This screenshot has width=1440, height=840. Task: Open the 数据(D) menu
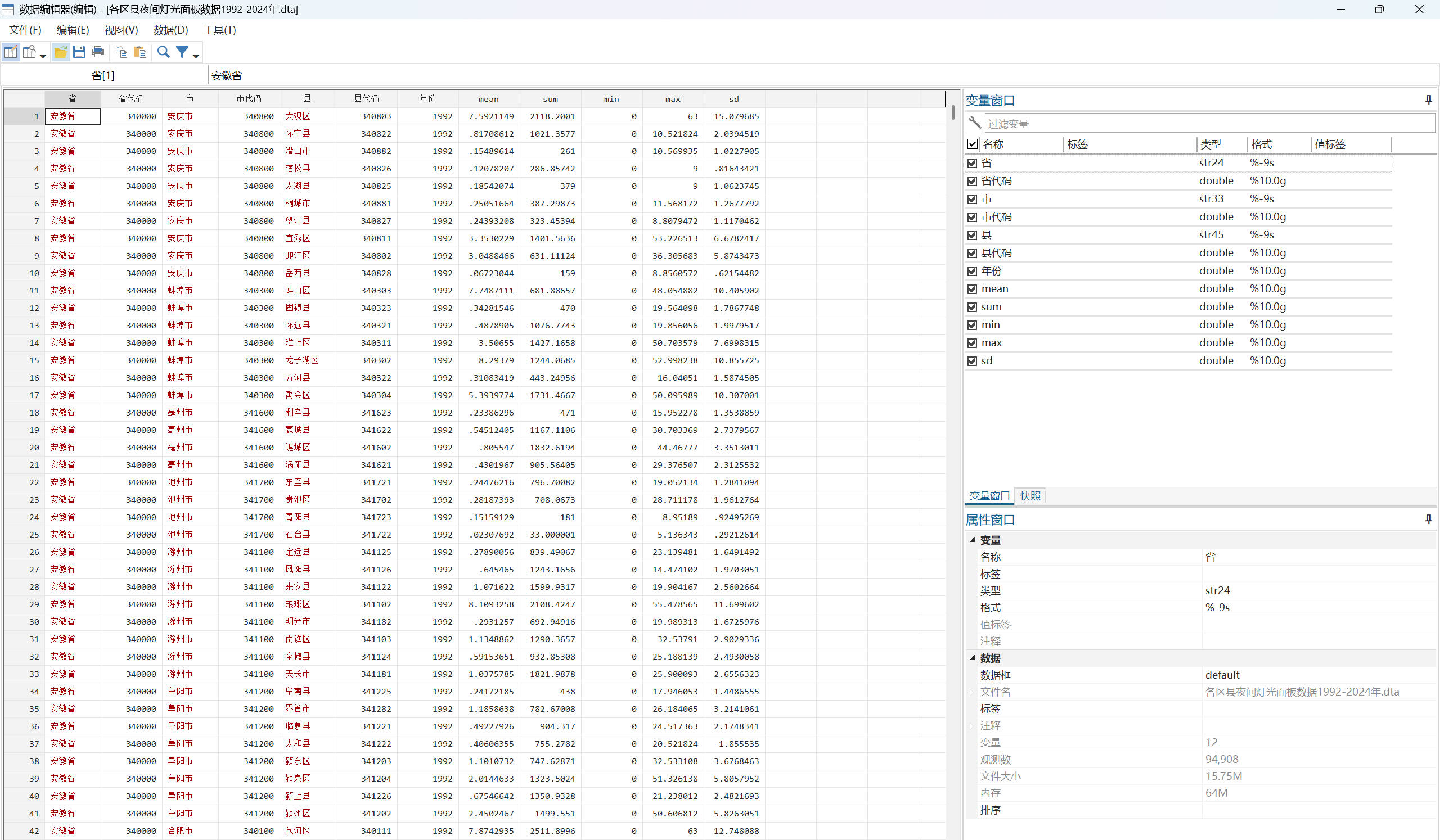170,30
